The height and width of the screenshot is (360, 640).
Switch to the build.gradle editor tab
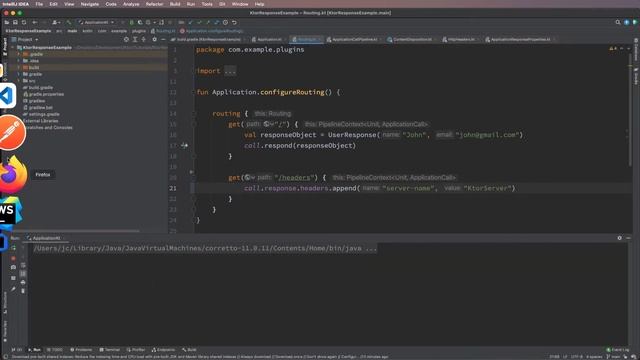click(x=209, y=40)
